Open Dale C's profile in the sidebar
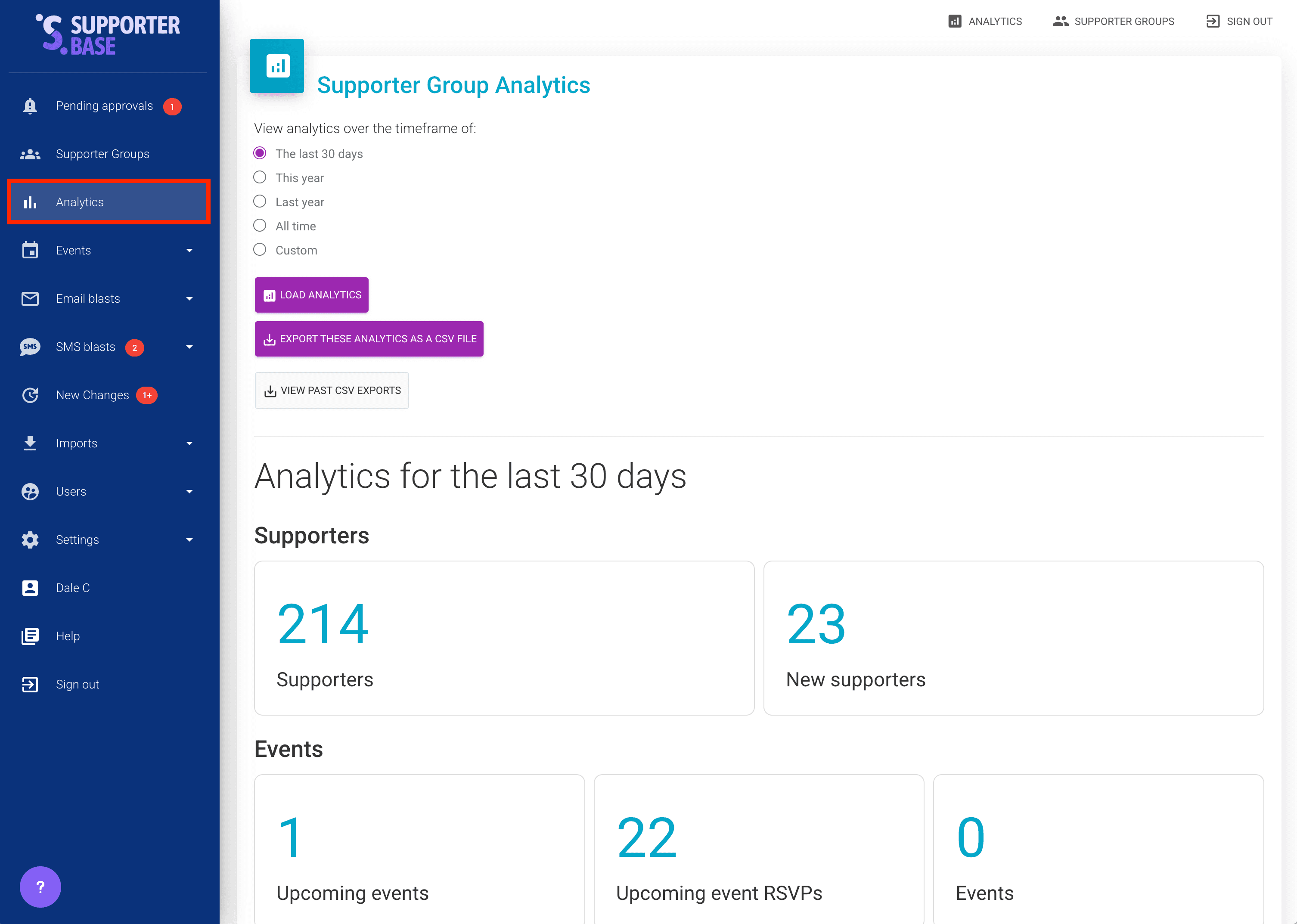Viewport: 1297px width, 924px height. 73,587
